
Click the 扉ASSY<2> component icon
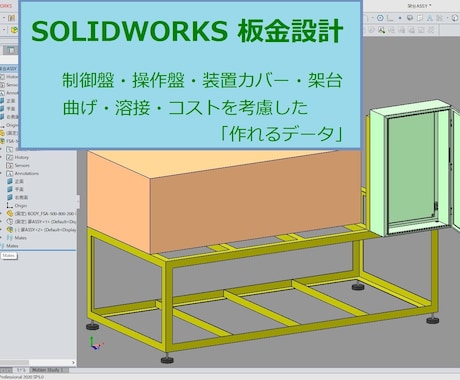coord(10,230)
